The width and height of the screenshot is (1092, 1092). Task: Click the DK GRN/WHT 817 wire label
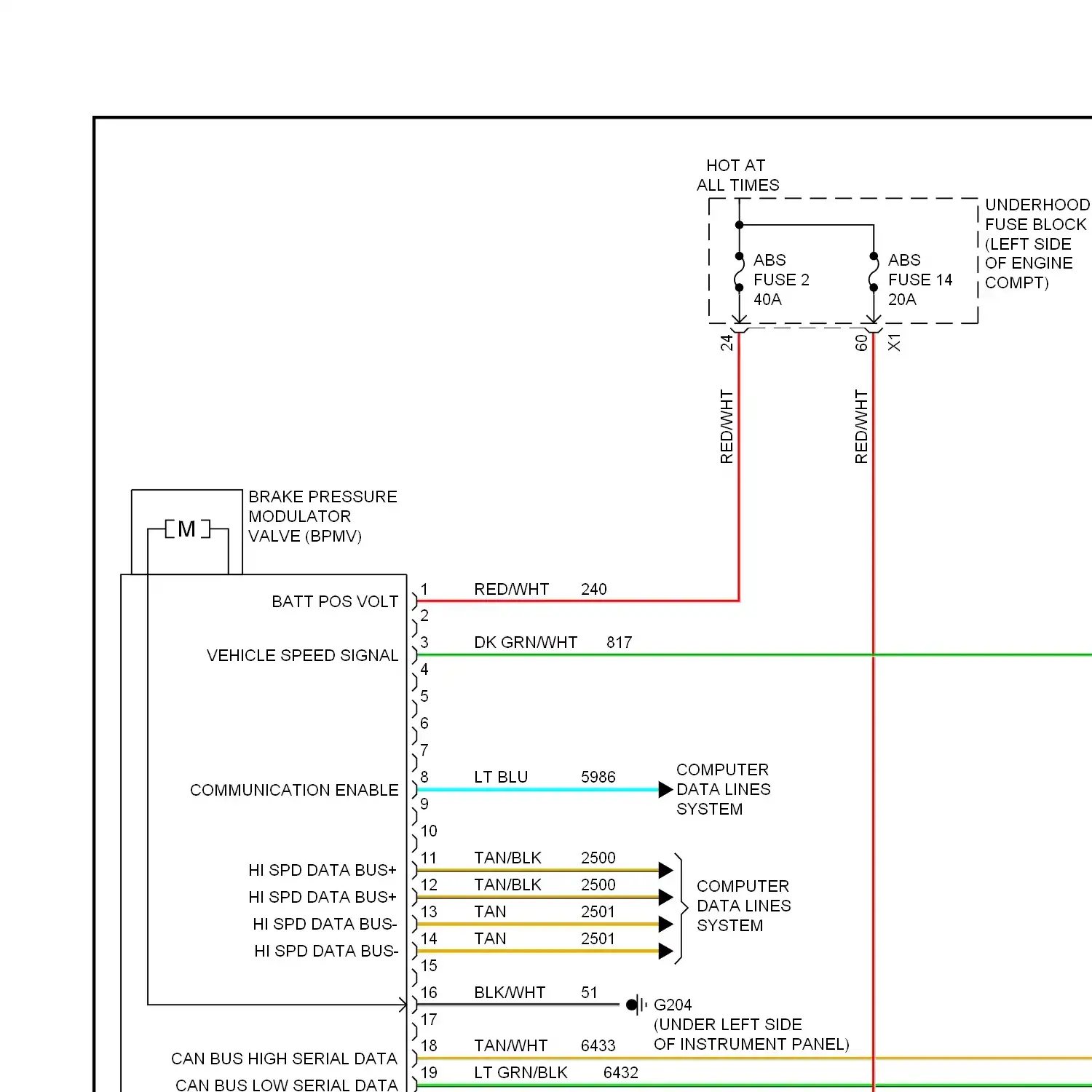[553, 642]
